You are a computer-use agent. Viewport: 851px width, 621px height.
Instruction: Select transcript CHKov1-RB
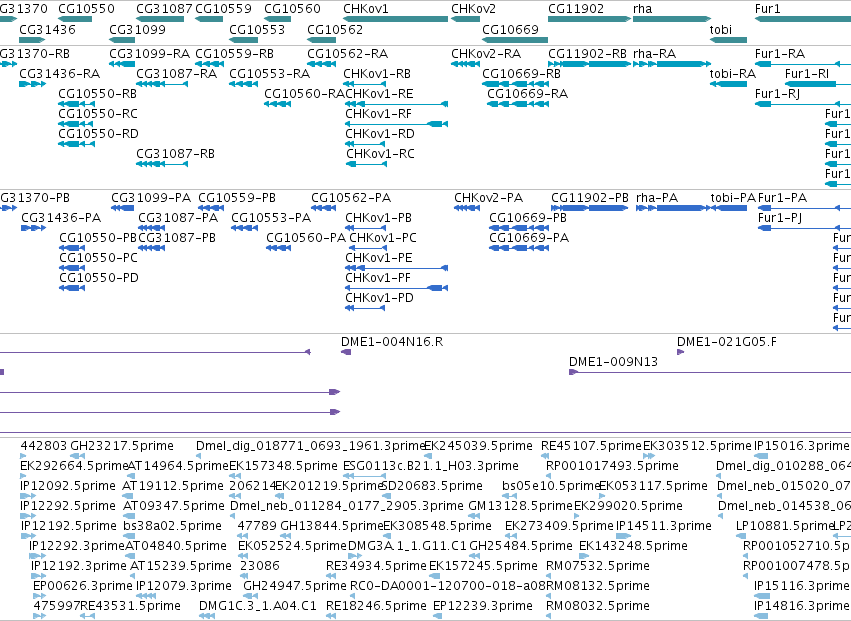pos(366,84)
